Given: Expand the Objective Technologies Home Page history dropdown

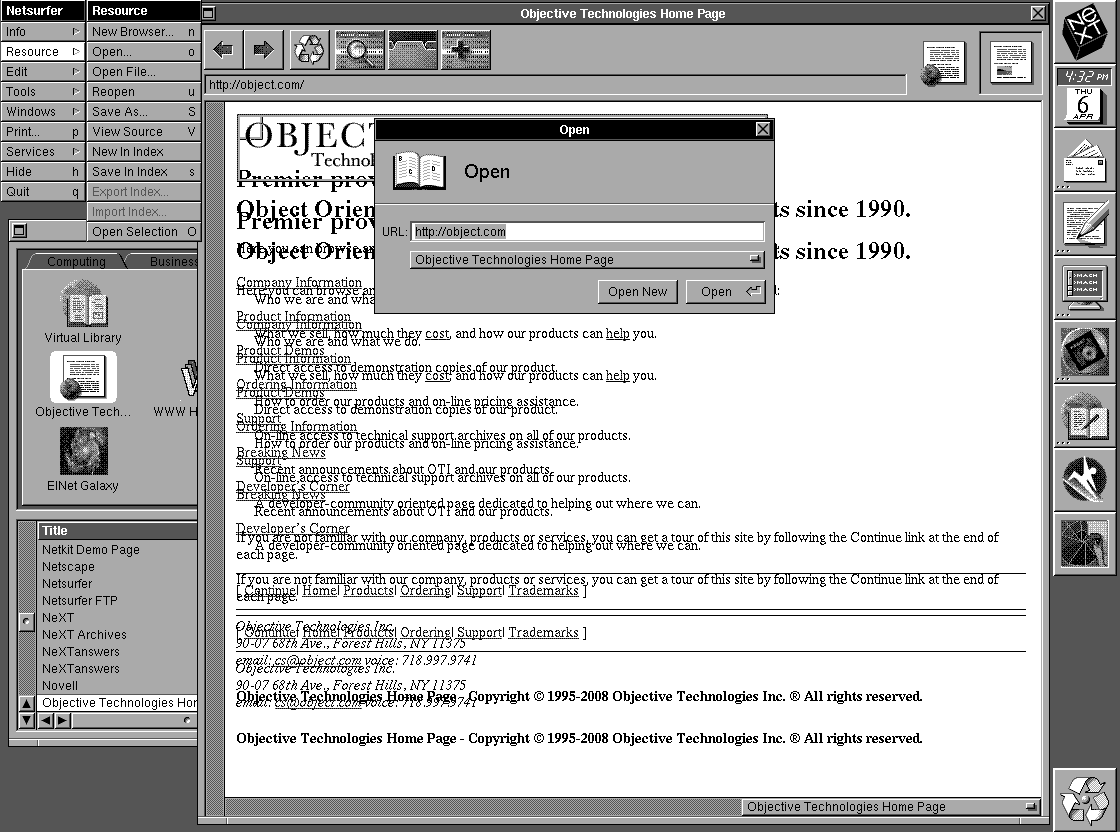Looking at the screenshot, I should 586,260.
